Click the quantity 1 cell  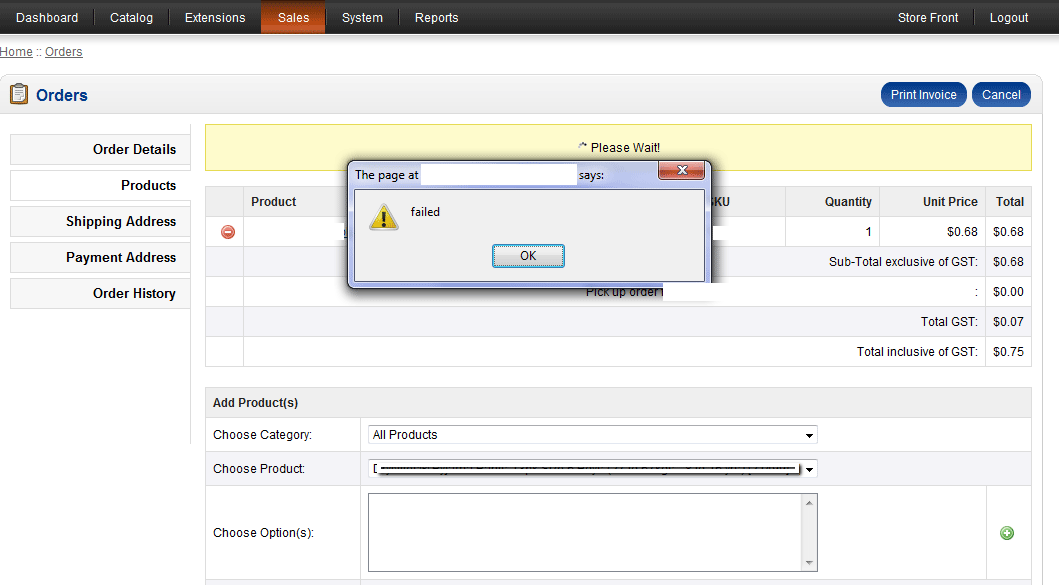point(868,232)
